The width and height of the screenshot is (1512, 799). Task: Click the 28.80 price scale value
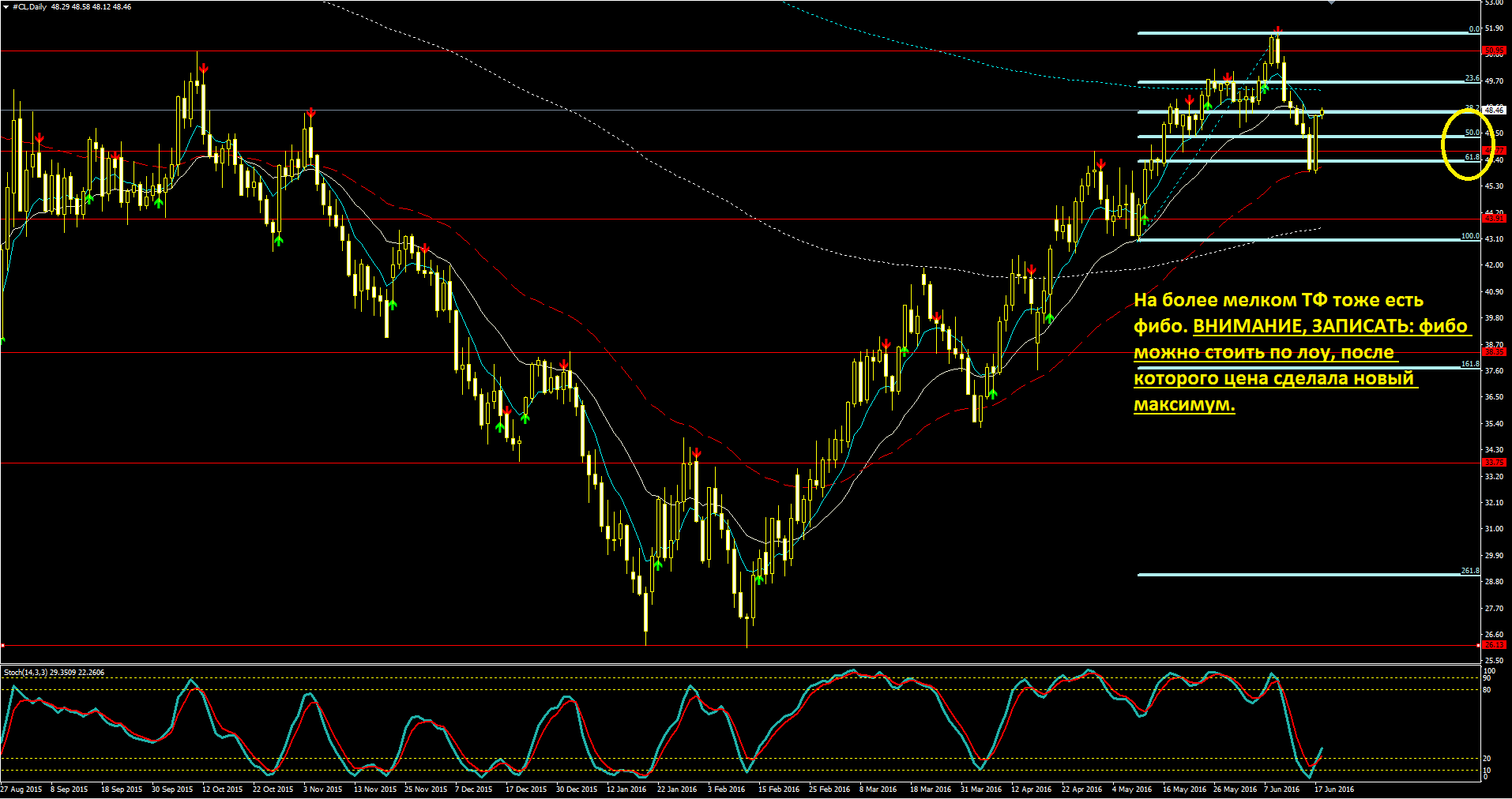pos(1494,582)
